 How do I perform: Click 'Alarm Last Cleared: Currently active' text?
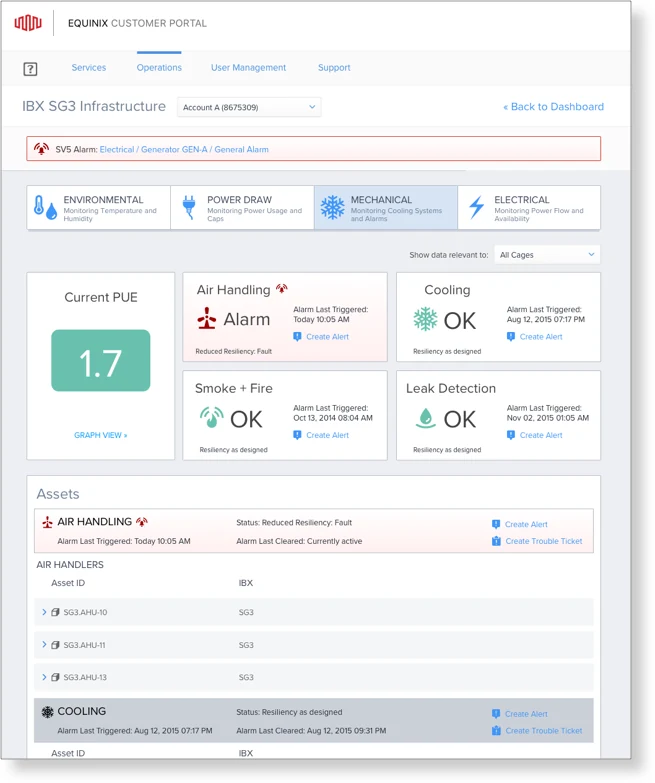point(299,541)
